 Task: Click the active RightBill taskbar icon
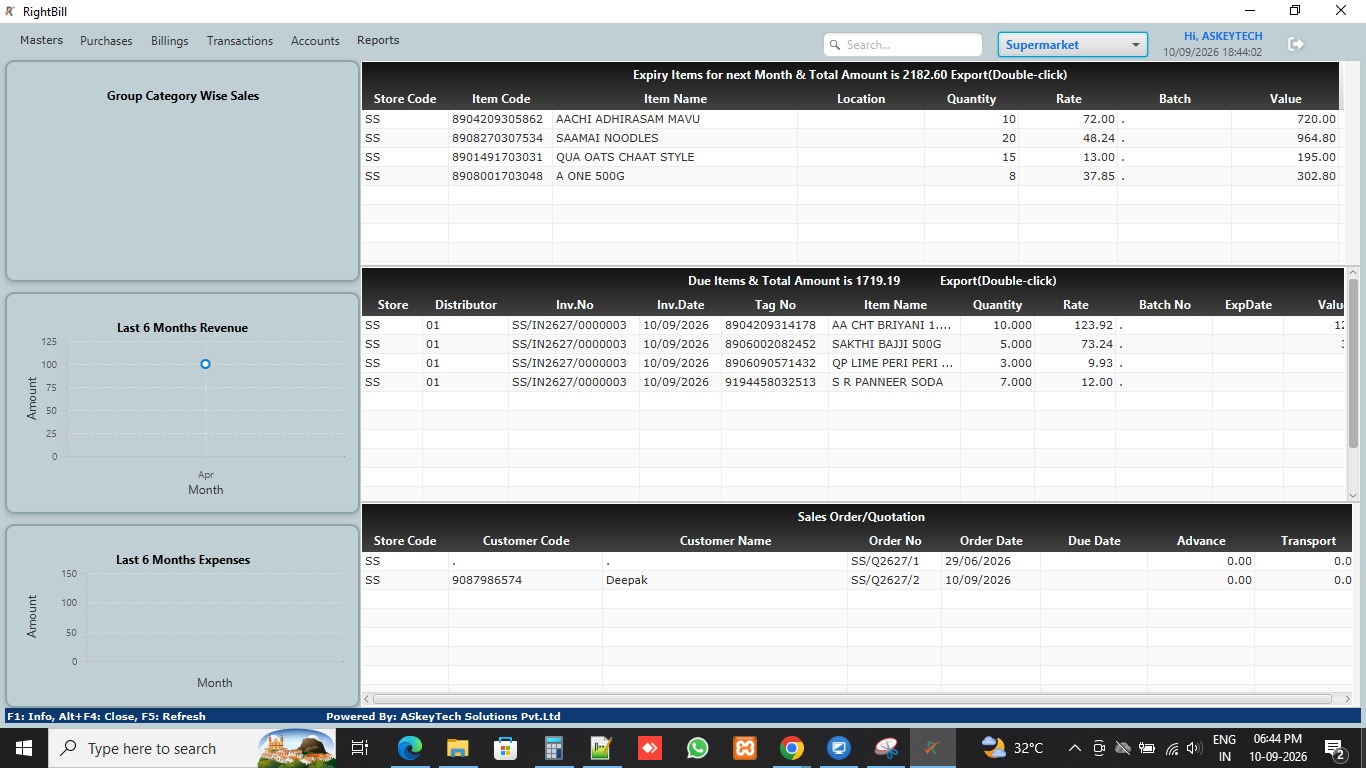(x=934, y=748)
